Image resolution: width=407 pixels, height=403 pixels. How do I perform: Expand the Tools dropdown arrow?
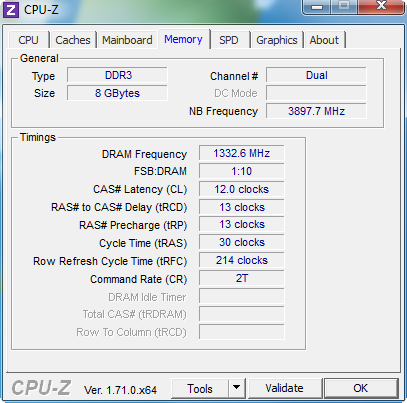237,388
